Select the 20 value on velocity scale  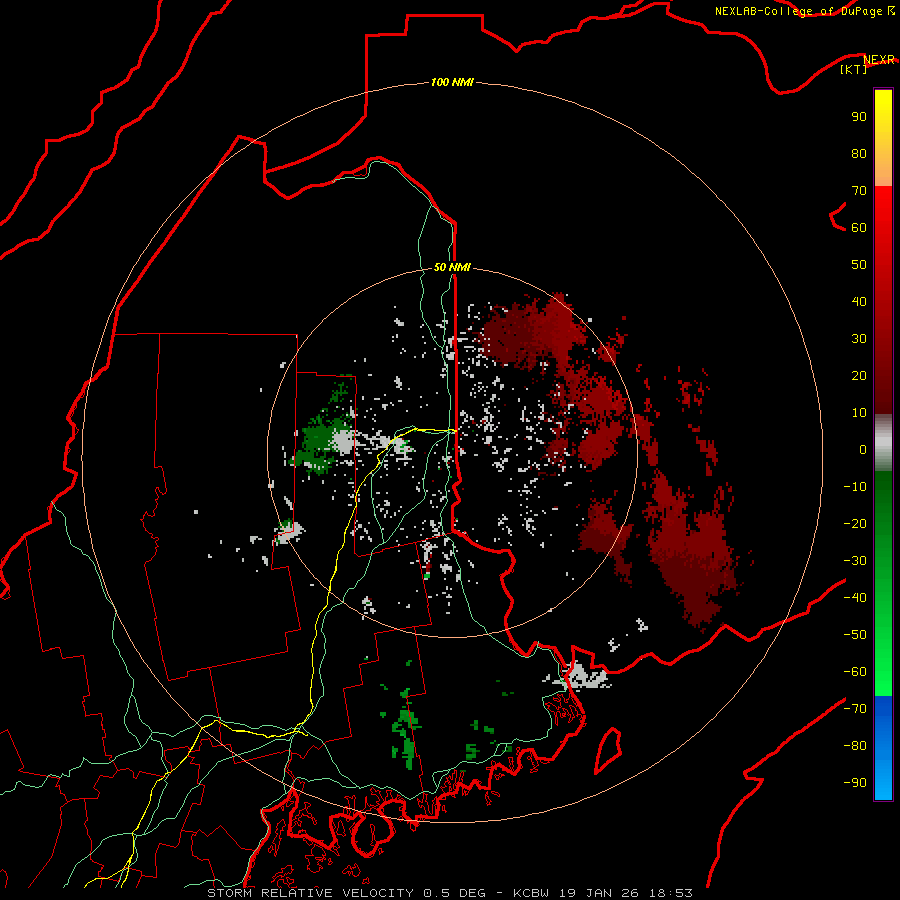(859, 375)
